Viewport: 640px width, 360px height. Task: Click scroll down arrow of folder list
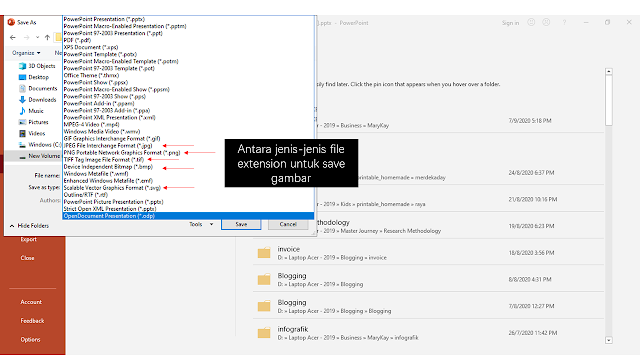609,340
